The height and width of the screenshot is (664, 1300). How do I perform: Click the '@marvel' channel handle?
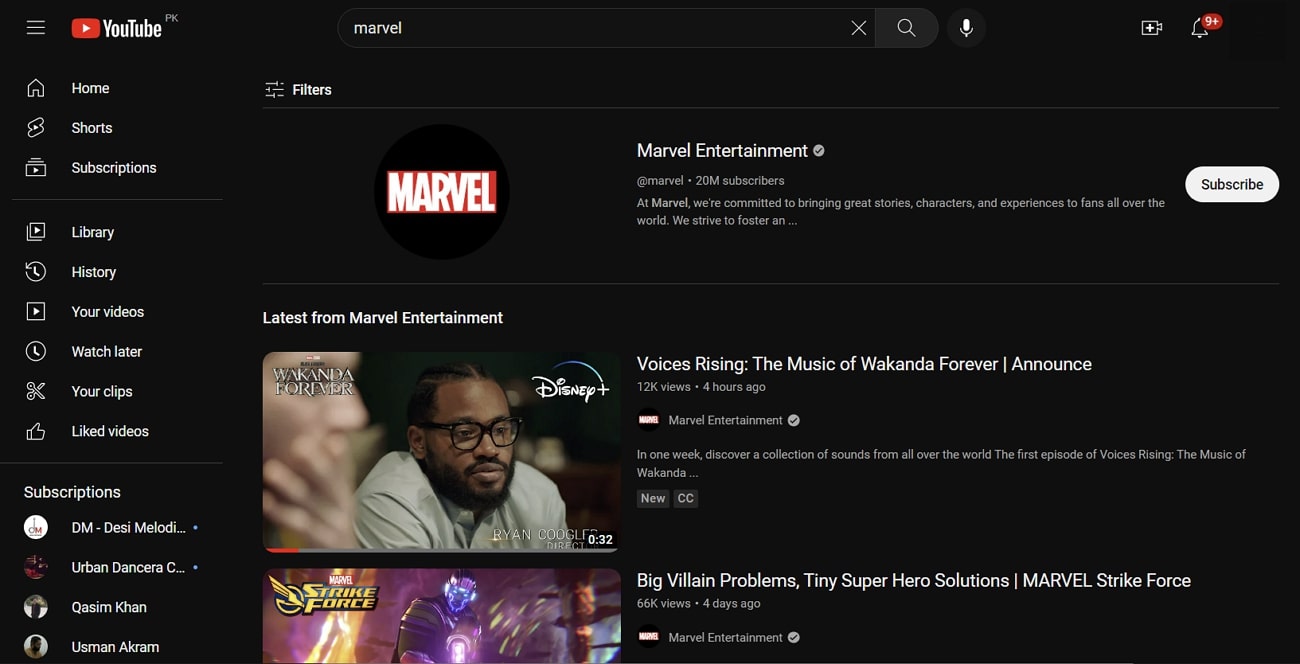coord(660,181)
